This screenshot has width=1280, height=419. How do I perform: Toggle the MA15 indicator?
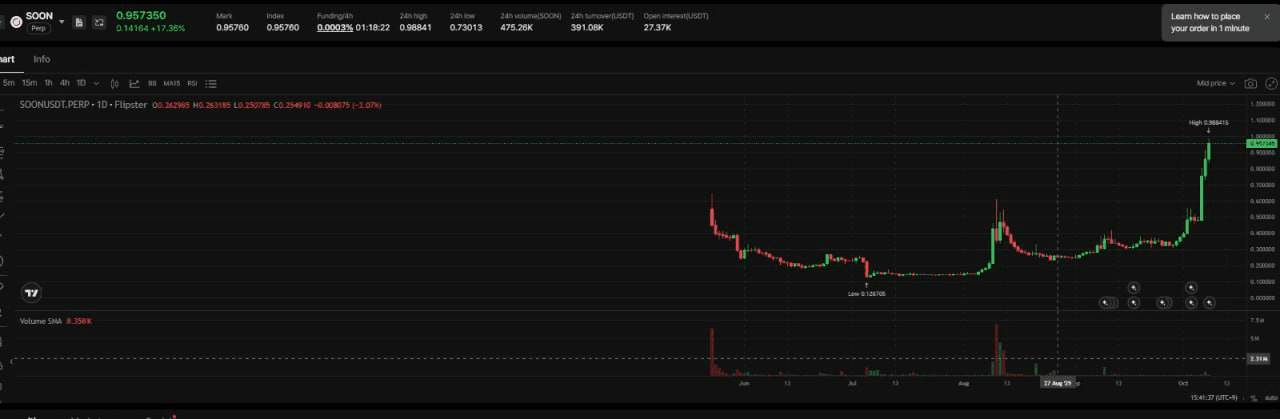pos(171,83)
